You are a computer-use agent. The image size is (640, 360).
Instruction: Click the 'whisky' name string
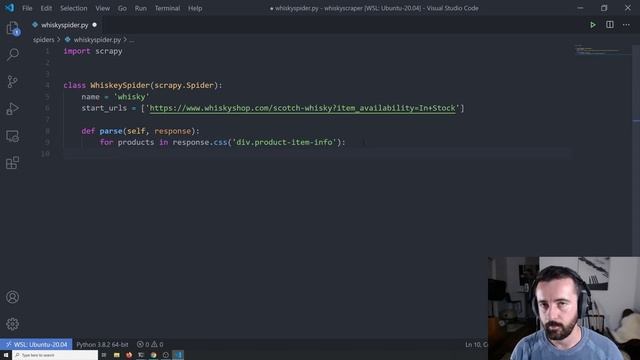[x=131, y=97]
